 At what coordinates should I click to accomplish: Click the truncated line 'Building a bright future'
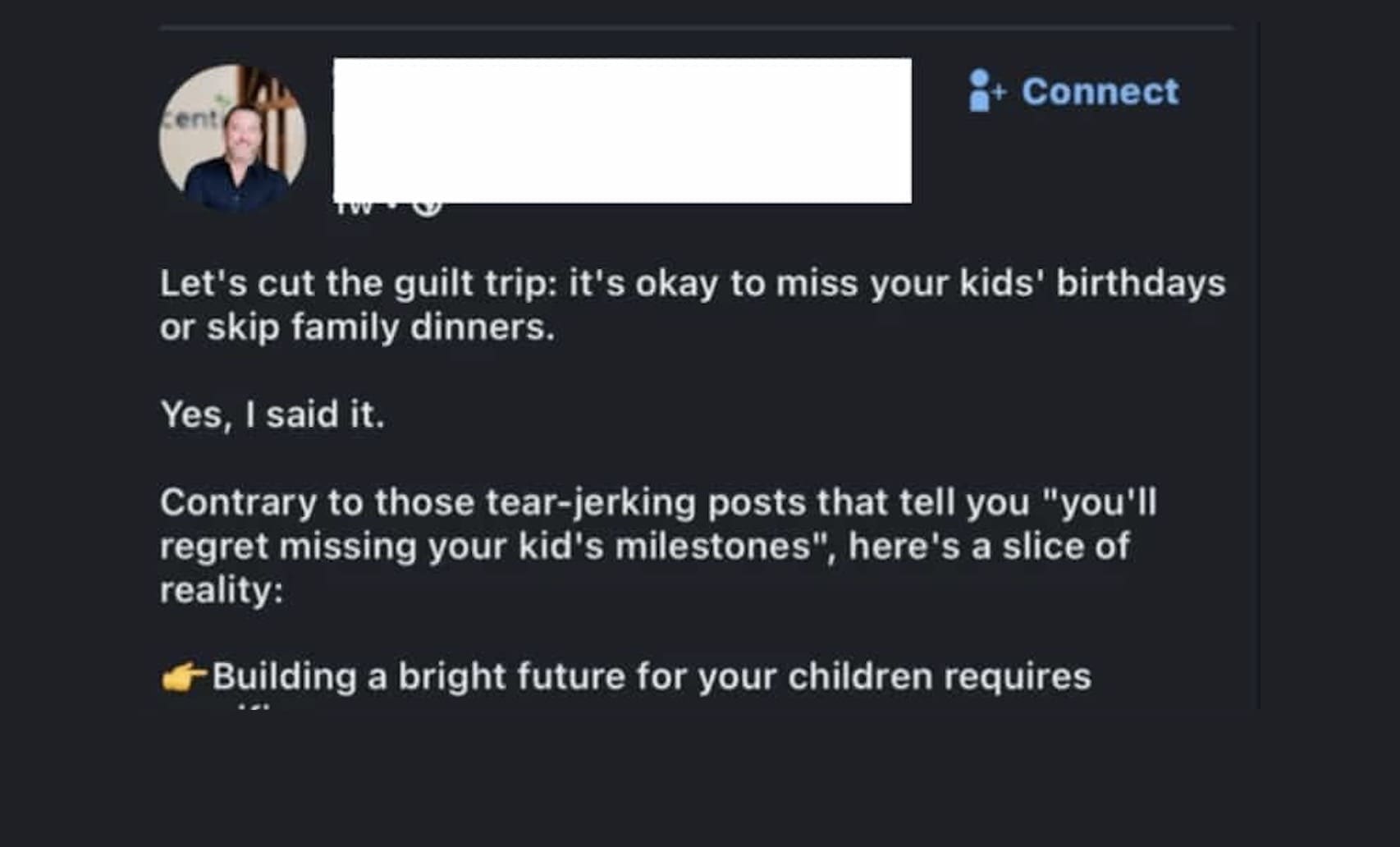pyautogui.click(x=640, y=677)
